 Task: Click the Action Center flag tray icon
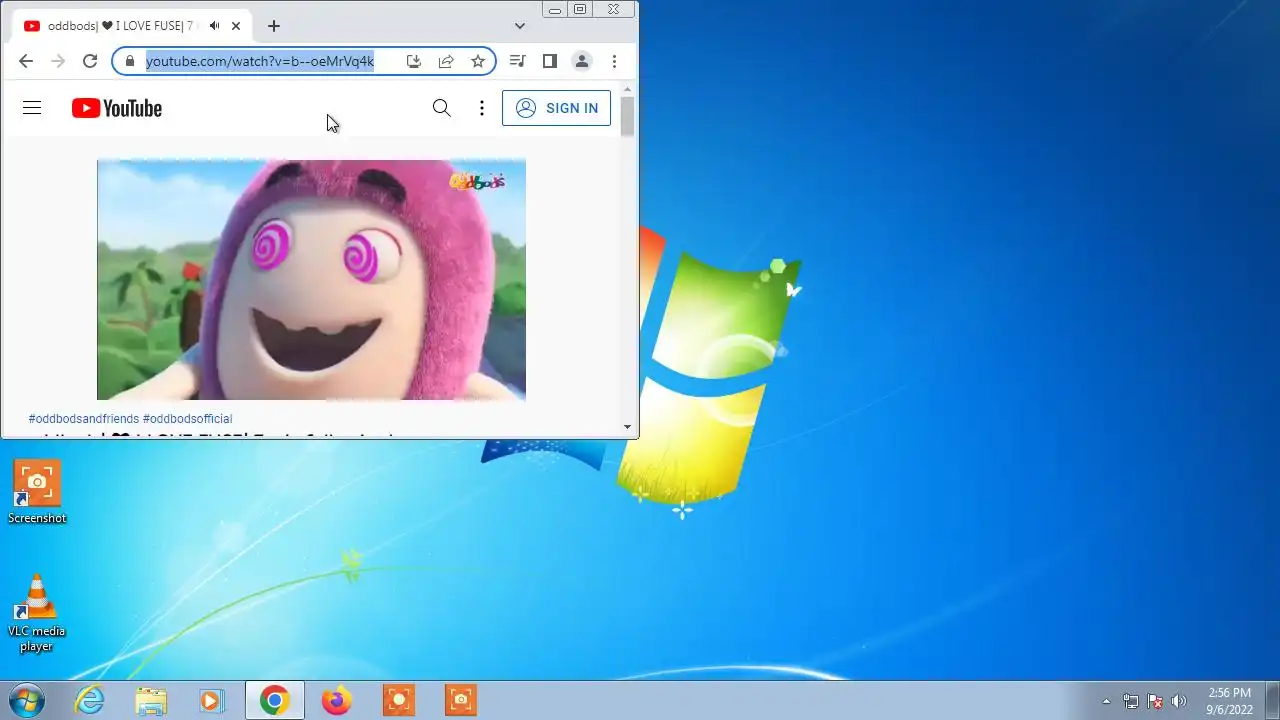(x=1155, y=701)
